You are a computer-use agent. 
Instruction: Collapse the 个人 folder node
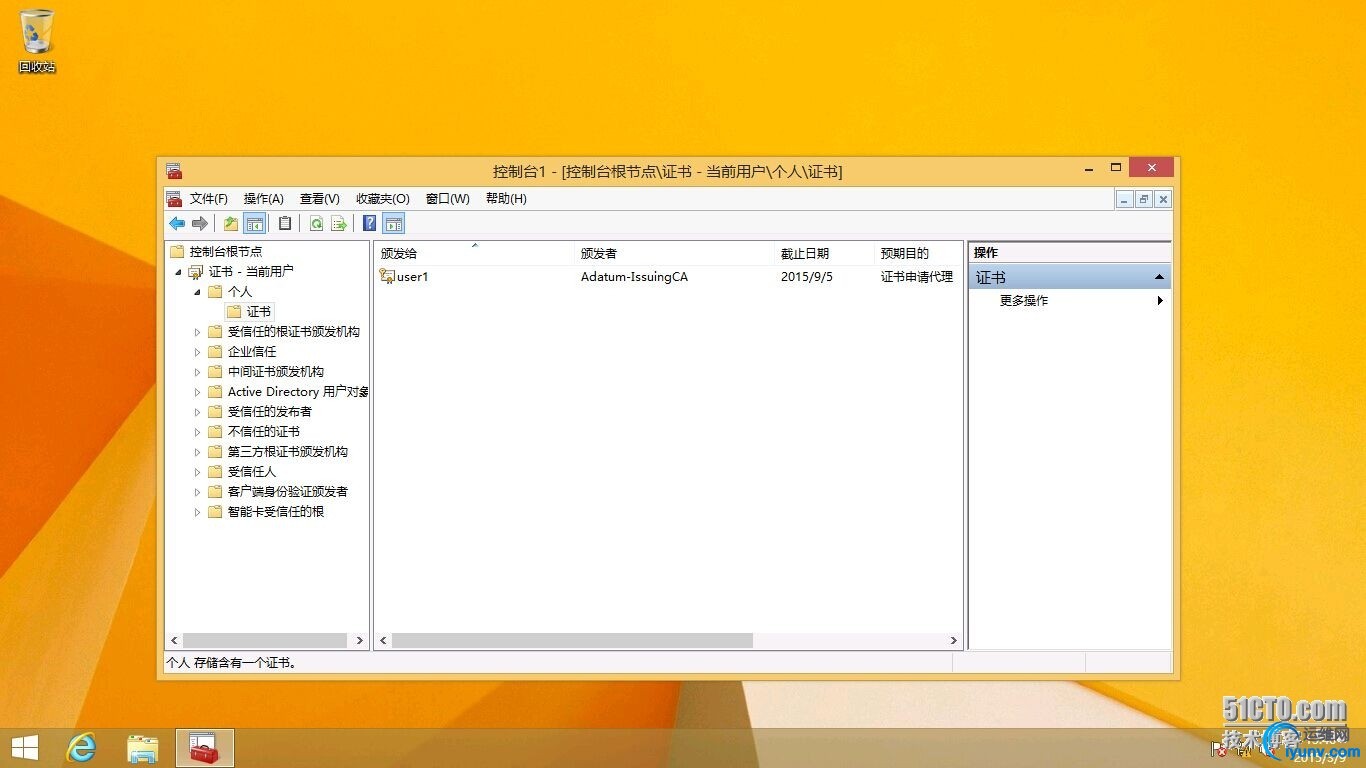pos(198,292)
